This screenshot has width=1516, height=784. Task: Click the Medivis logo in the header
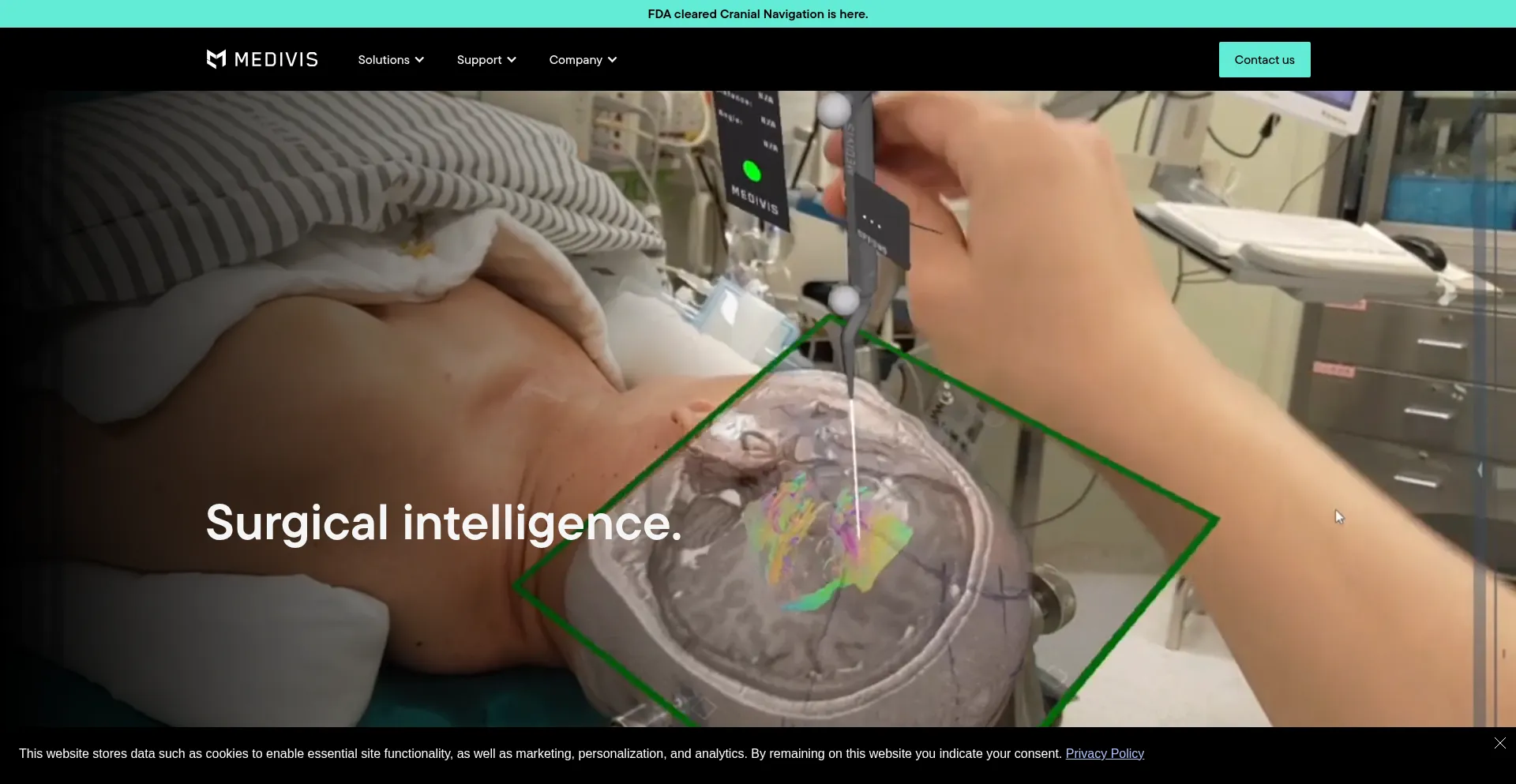point(262,59)
